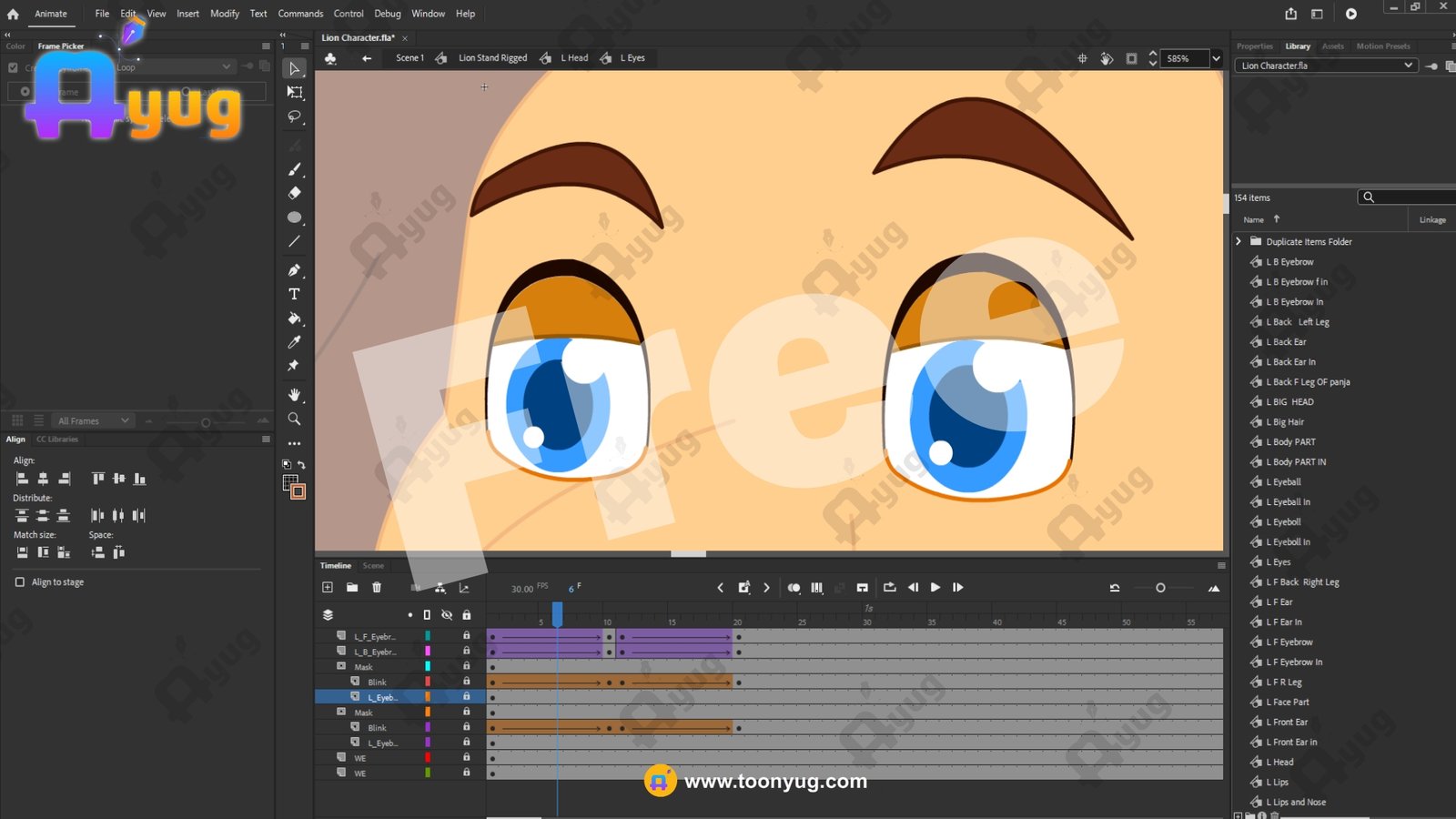Toggle lock on the Blink layer

click(466, 682)
